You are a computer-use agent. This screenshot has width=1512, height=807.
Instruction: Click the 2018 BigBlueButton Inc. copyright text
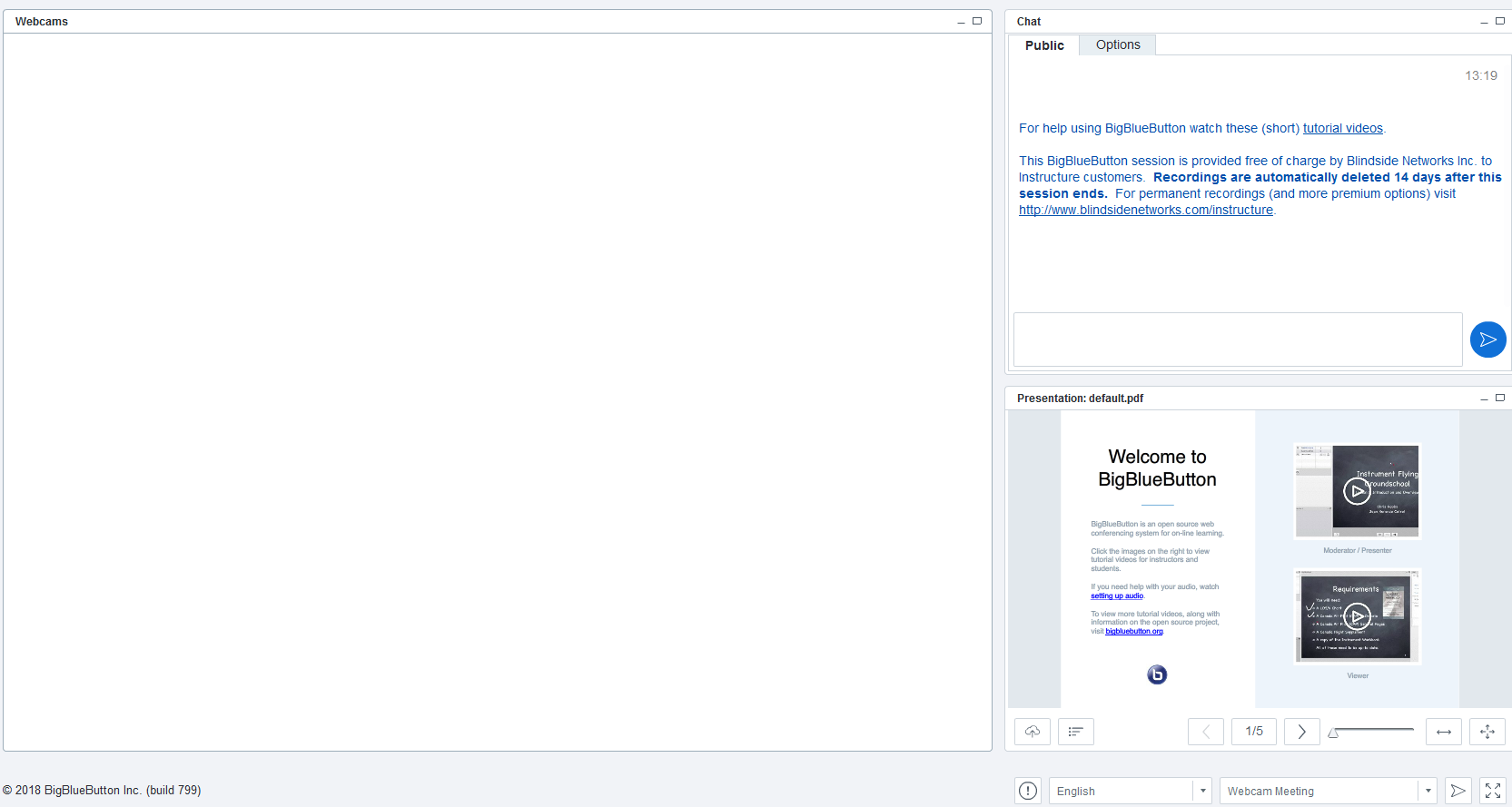[102, 790]
